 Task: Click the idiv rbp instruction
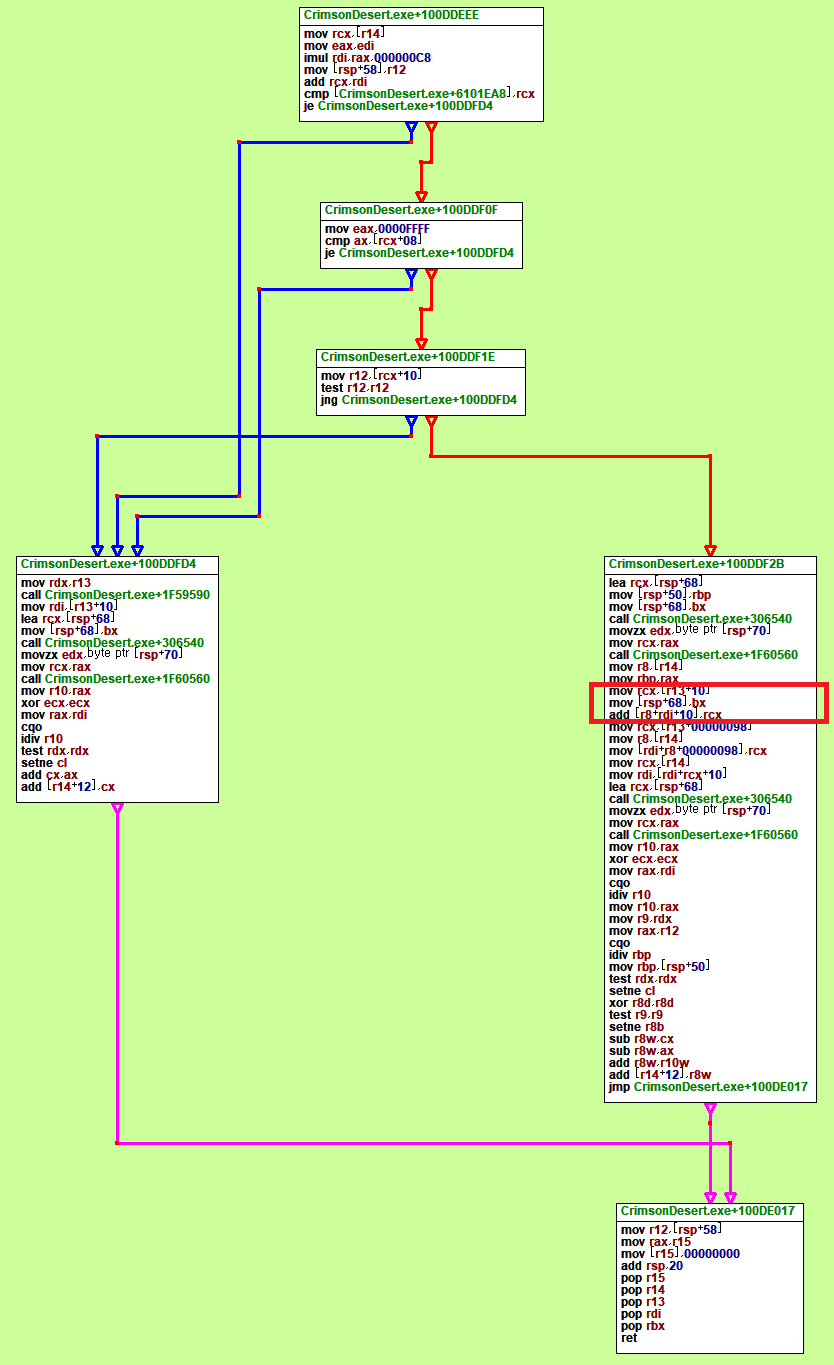click(x=632, y=955)
